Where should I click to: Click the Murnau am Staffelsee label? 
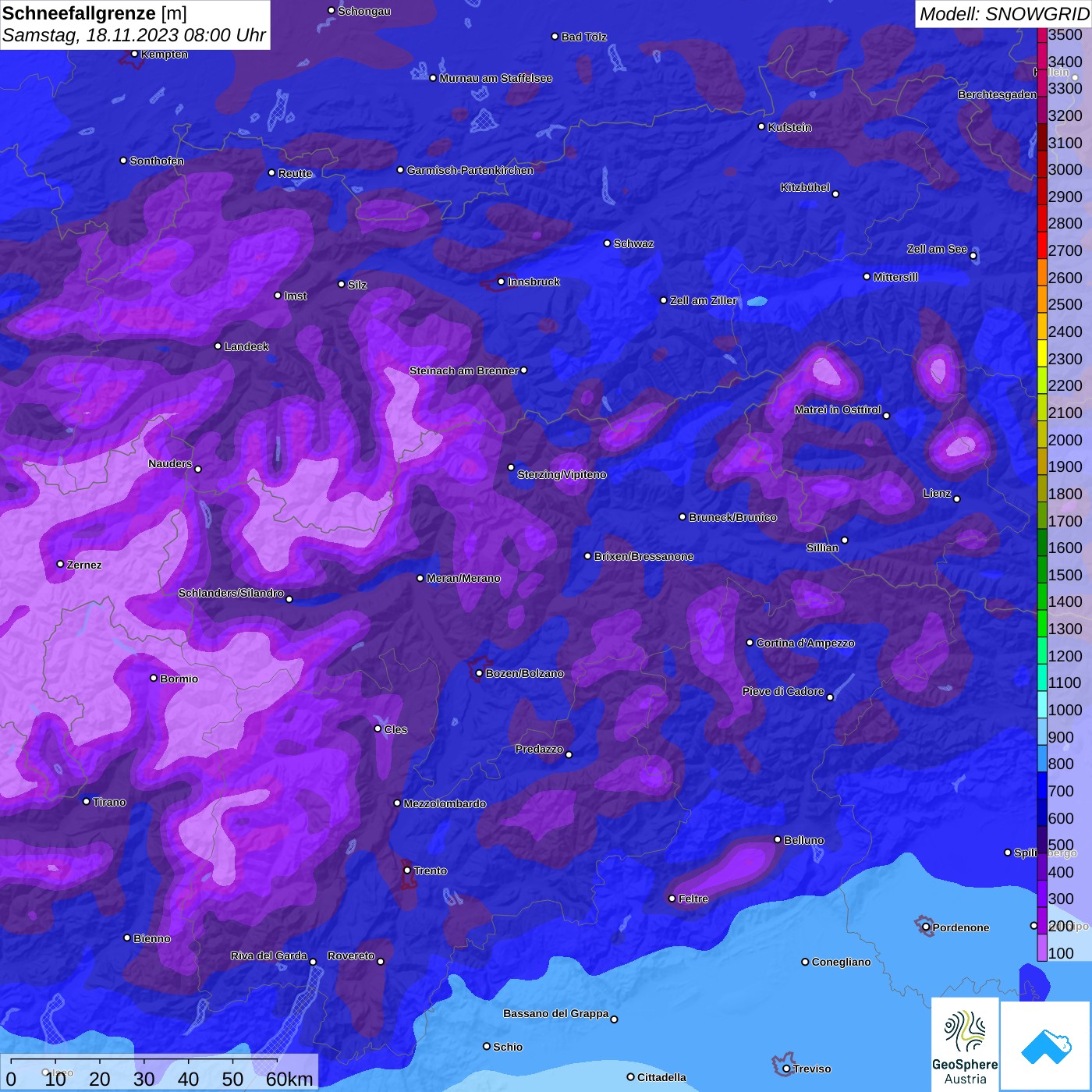pos(495,78)
